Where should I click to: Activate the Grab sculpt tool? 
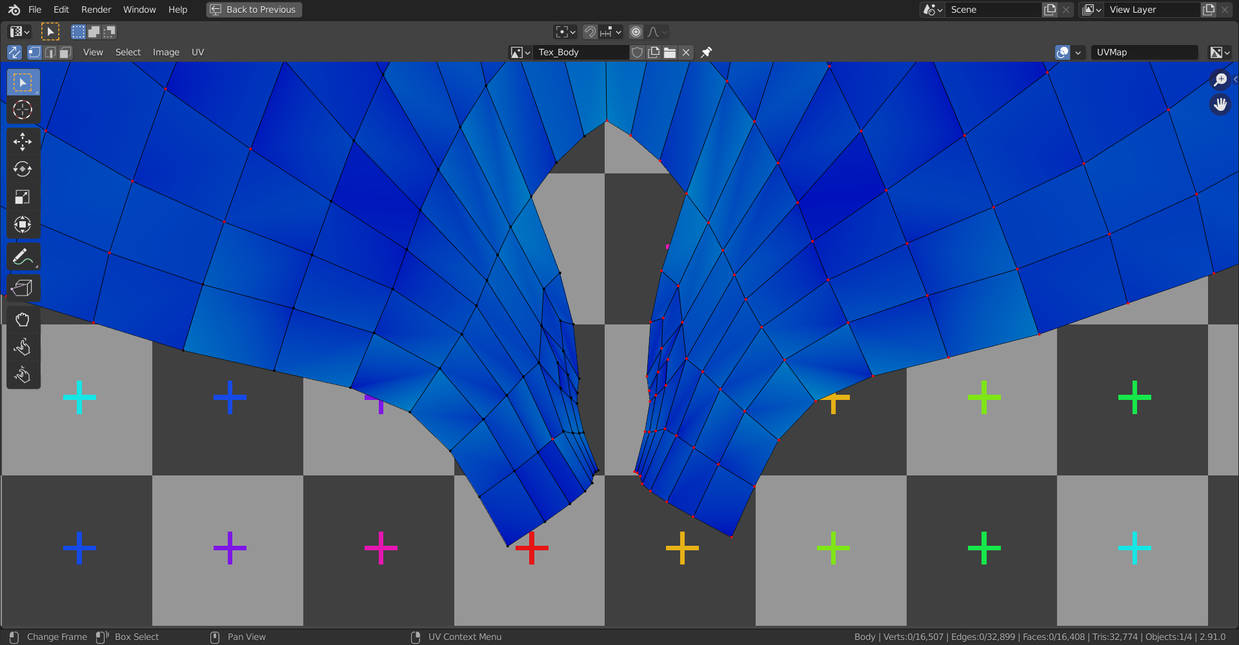pos(22,320)
